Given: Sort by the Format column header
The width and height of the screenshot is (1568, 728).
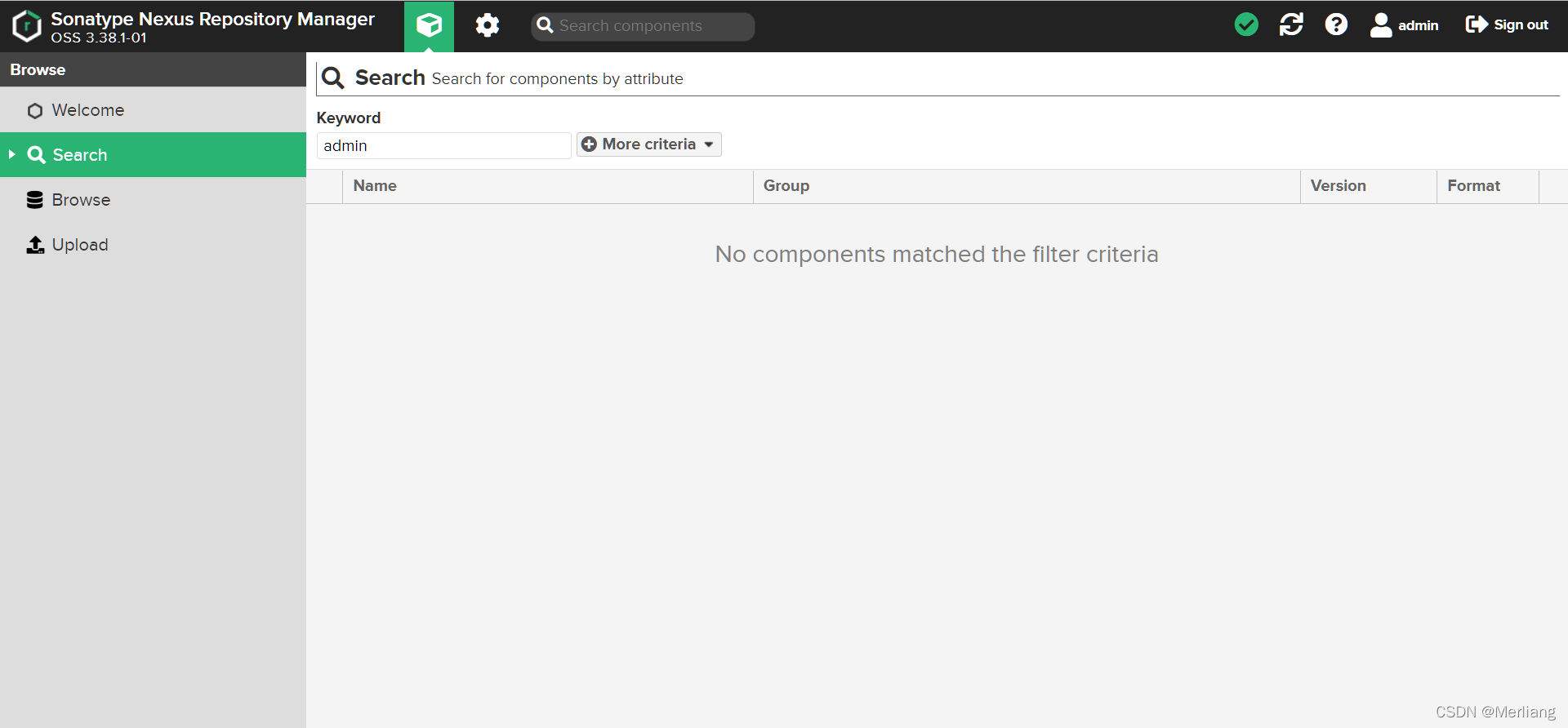Looking at the screenshot, I should [x=1488, y=186].
